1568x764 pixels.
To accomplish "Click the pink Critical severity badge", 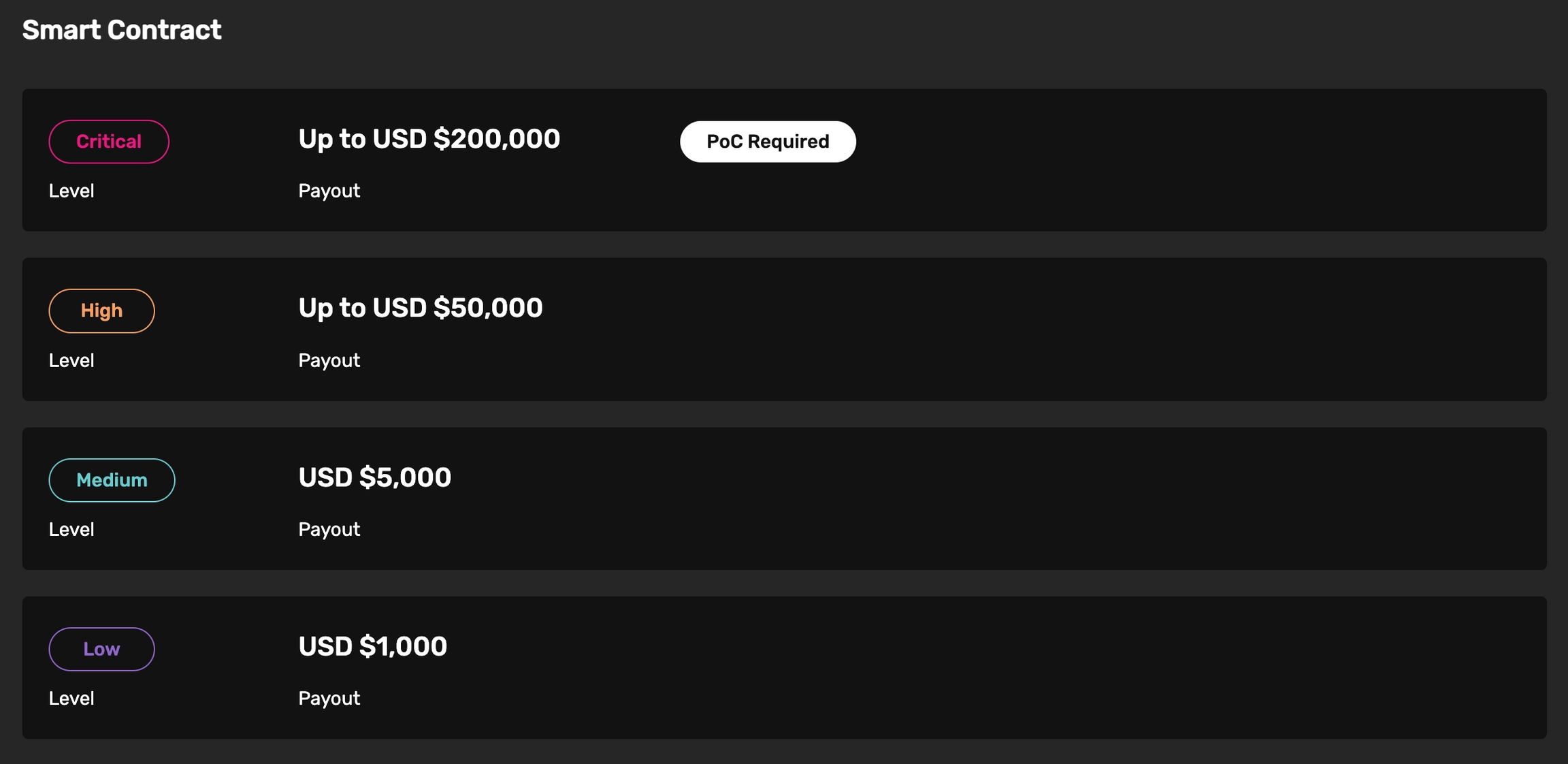I will pos(109,142).
